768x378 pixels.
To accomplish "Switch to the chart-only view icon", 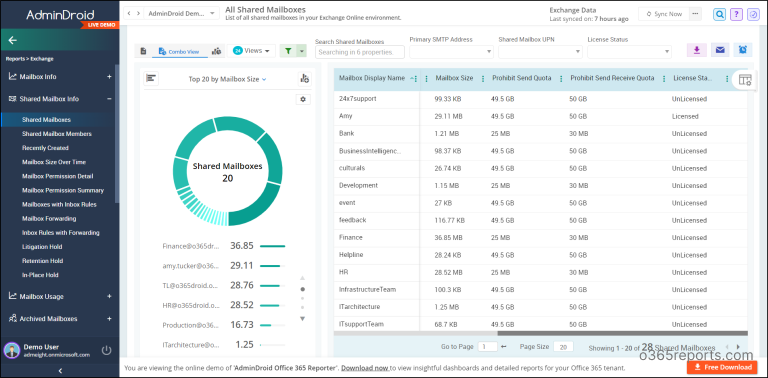I will point(216,51).
